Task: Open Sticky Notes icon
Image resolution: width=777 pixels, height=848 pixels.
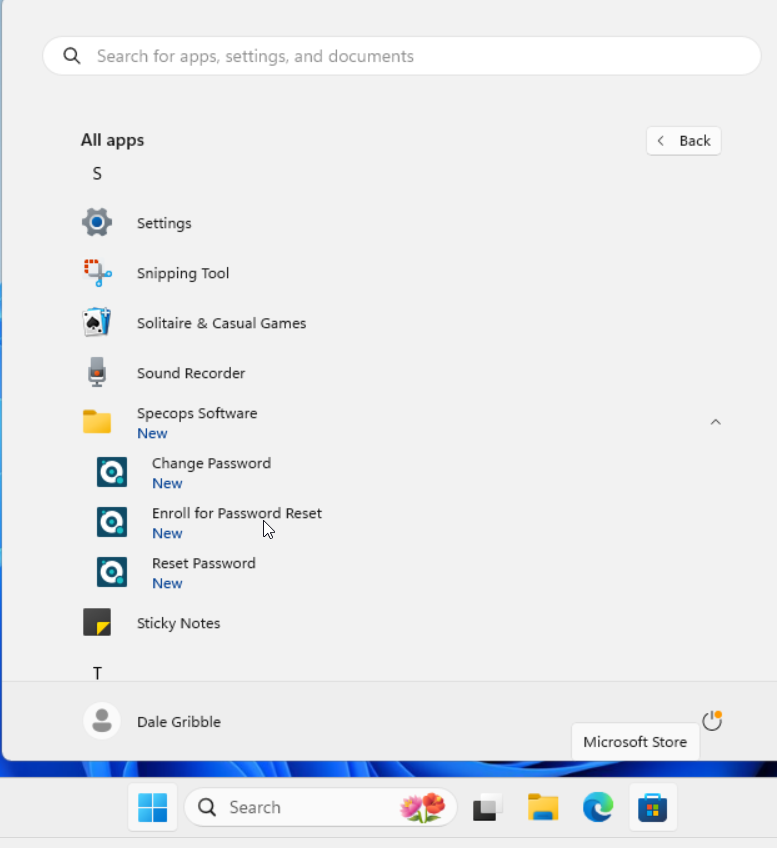Action: [x=97, y=622]
